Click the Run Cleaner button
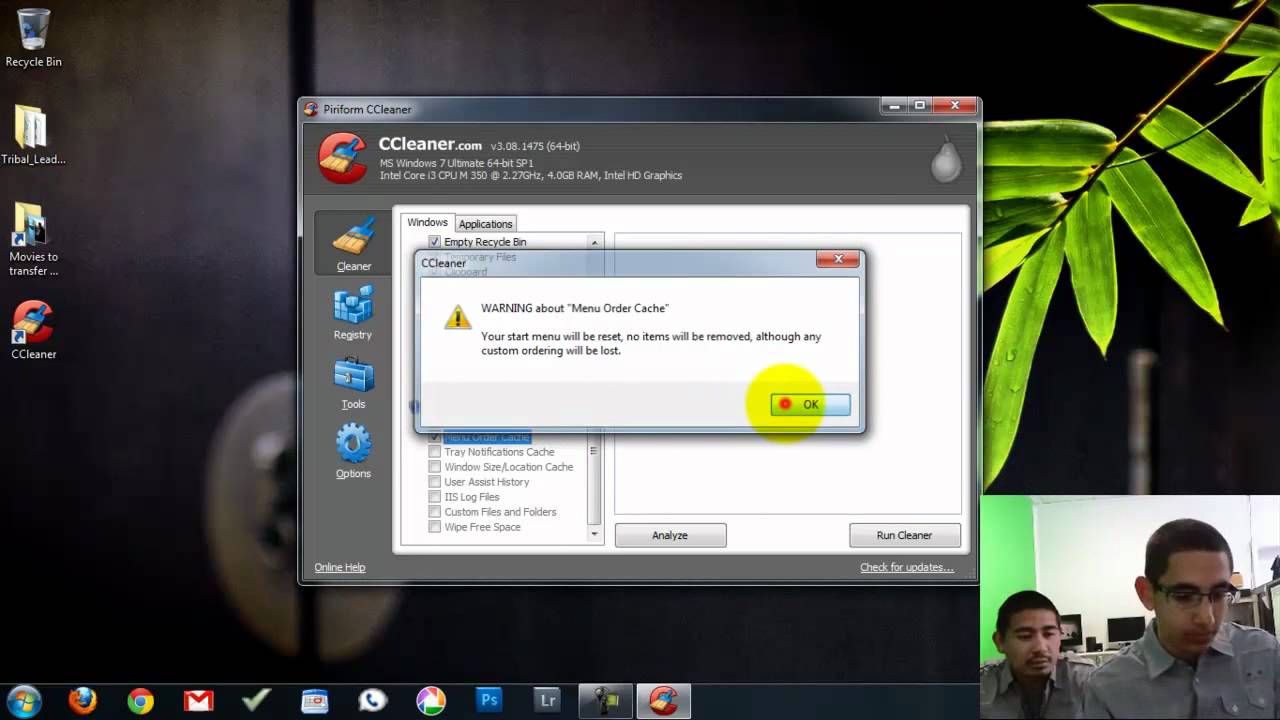This screenshot has width=1280, height=720. [904, 535]
